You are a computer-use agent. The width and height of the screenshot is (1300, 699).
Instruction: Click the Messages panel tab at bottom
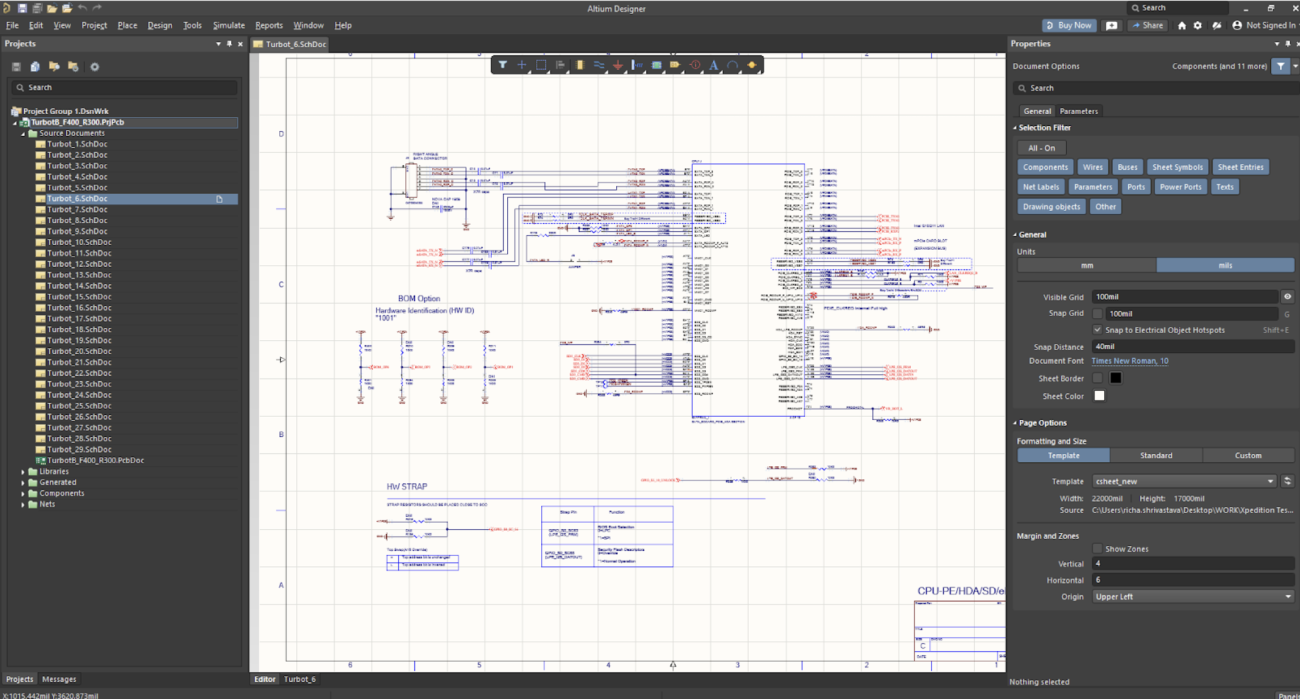click(59, 679)
